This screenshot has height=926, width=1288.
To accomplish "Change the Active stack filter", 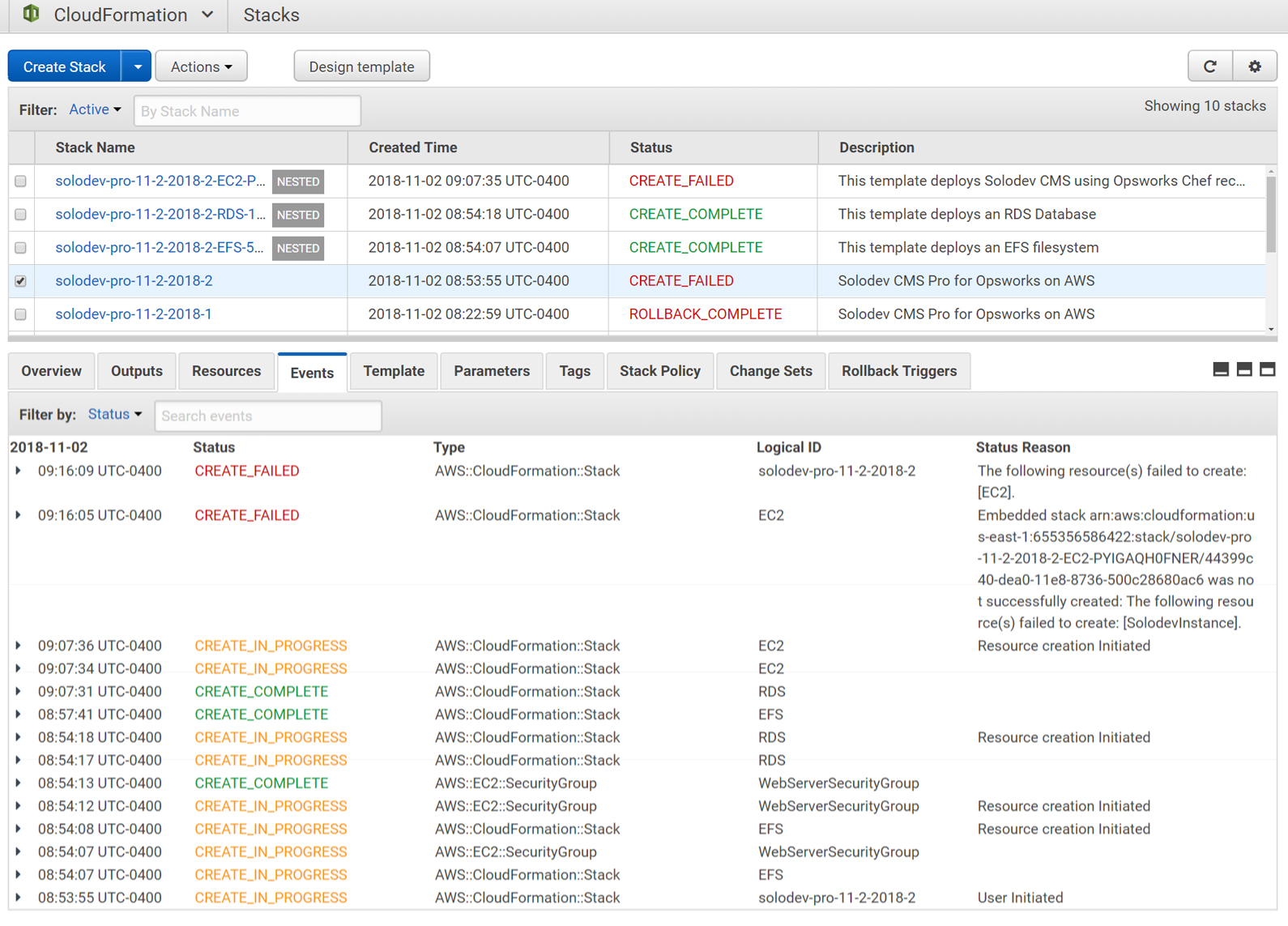I will click(95, 109).
